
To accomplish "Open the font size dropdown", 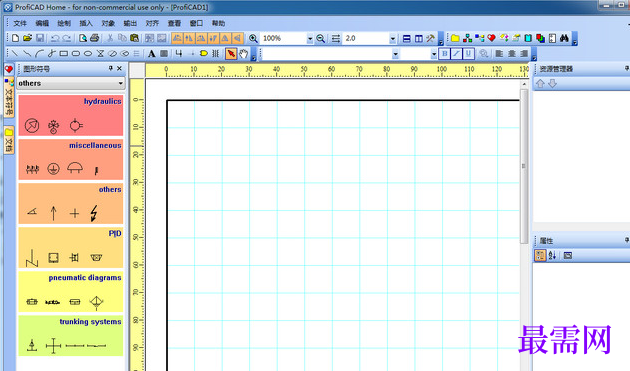I will click(x=434, y=54).
